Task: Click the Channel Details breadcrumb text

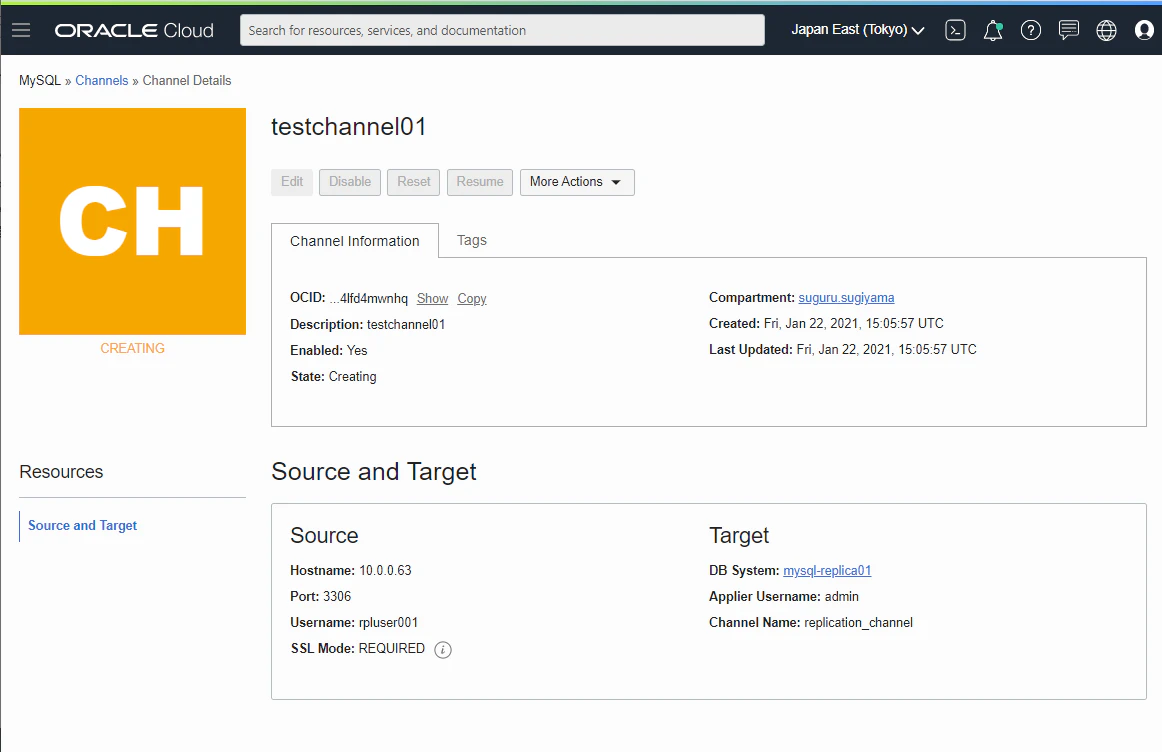Action: pyautogui.click(x=187, y=81)
